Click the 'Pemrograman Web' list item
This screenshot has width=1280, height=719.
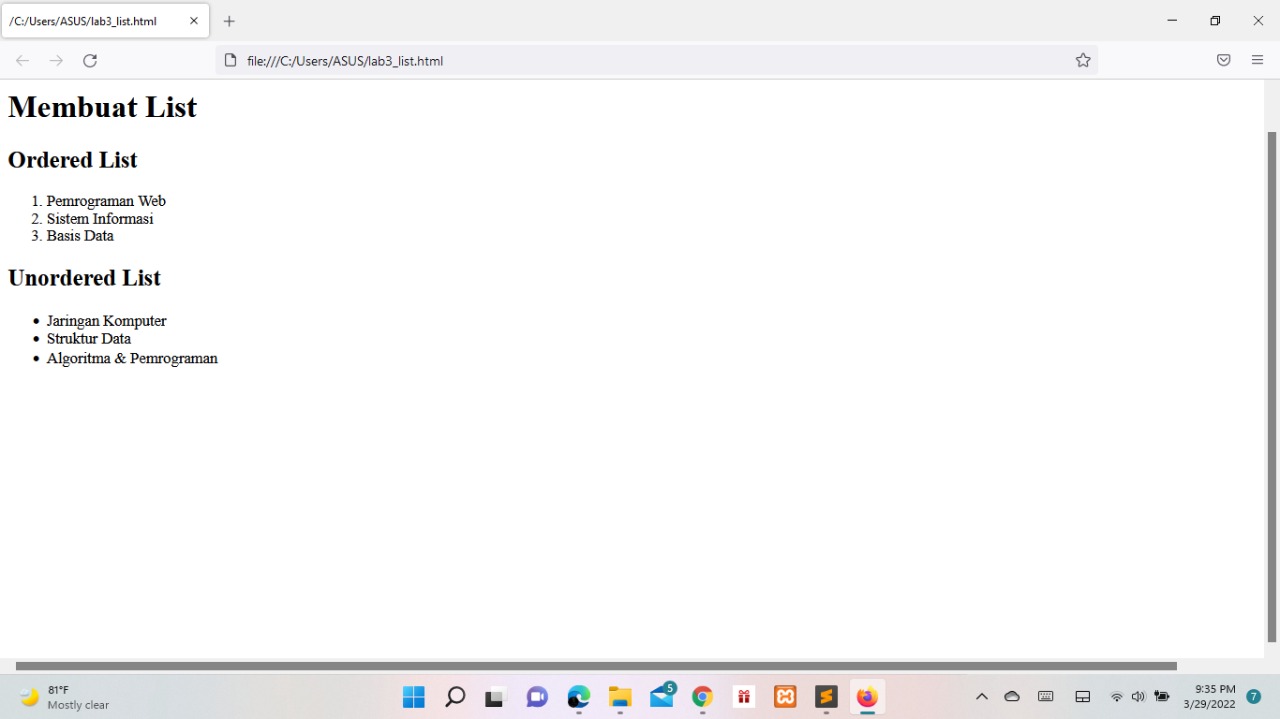pos(106,201)
